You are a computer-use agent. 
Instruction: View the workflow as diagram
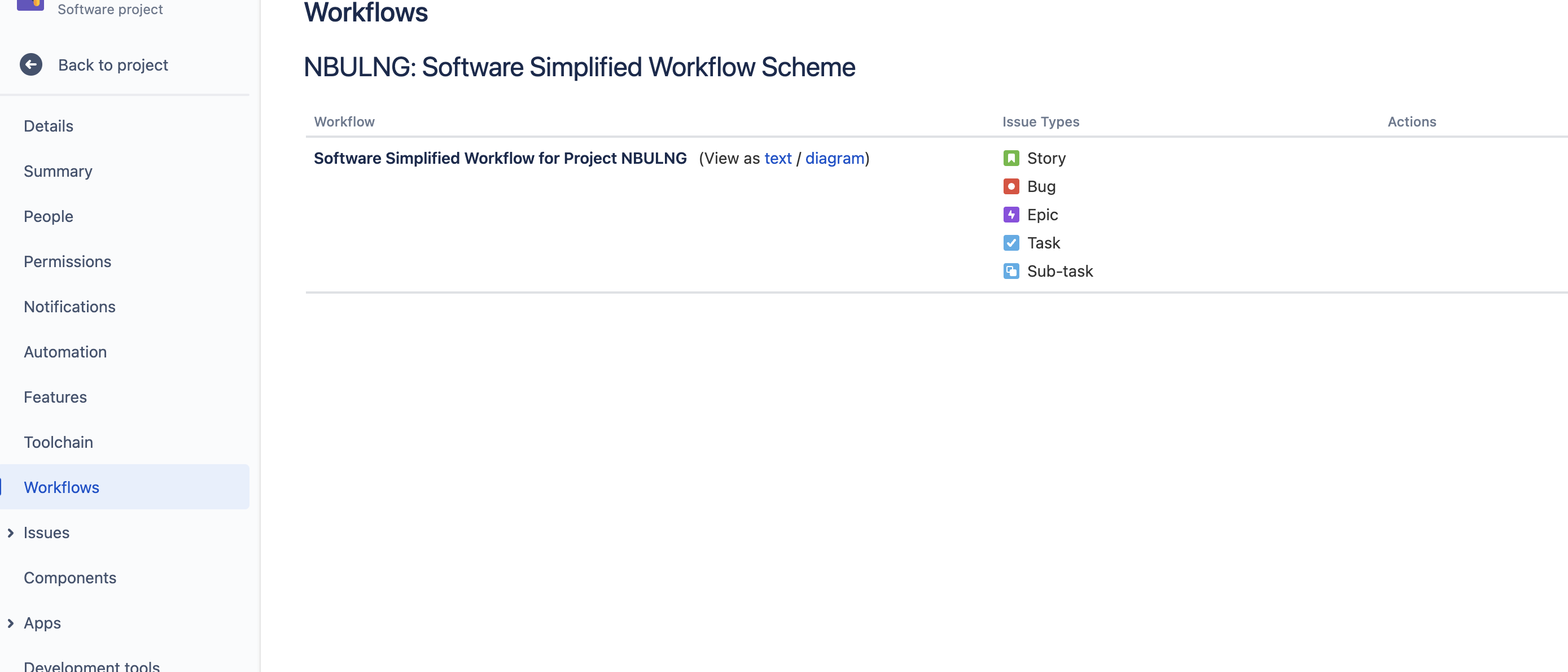point(835,159)
